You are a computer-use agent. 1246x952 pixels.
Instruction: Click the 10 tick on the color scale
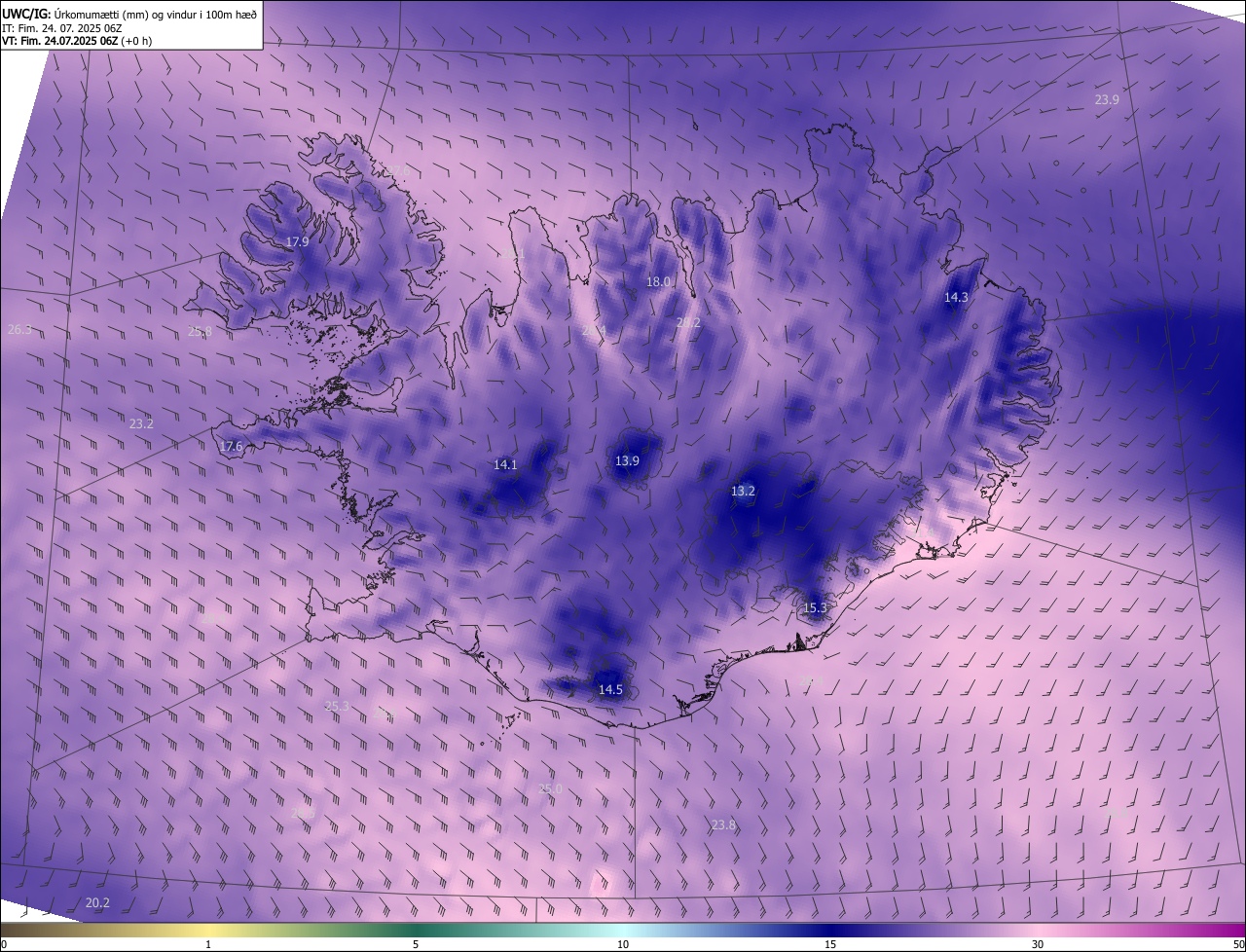(623, 944)
